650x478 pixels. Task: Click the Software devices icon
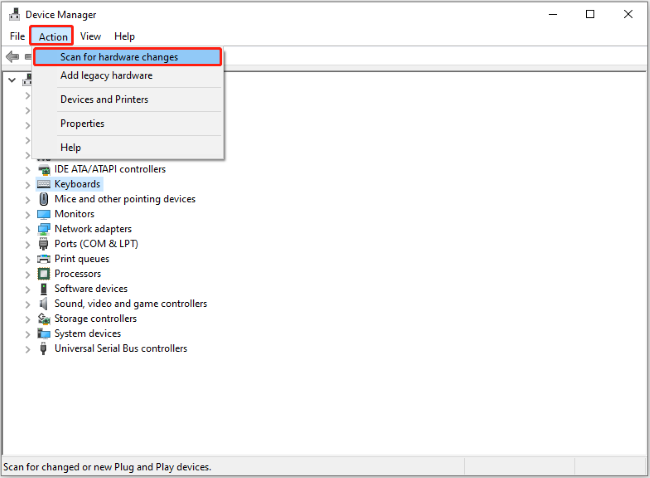[44, 289]
